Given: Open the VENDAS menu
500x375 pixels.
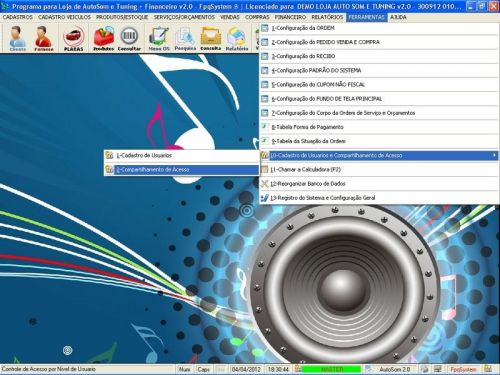Looking at the screenshot, I should pyautogui.click(x=230, y=17).
